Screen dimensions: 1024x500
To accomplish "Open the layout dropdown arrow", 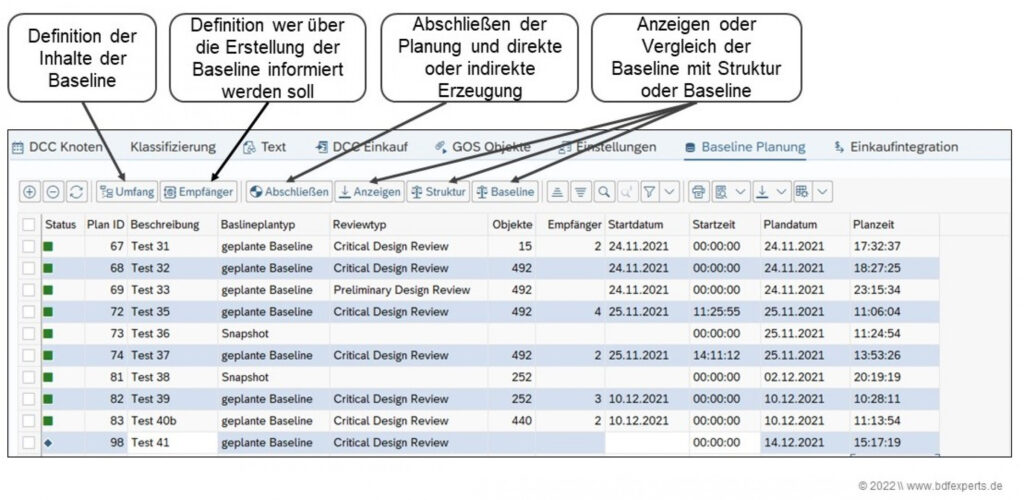I will click(822, 192).
